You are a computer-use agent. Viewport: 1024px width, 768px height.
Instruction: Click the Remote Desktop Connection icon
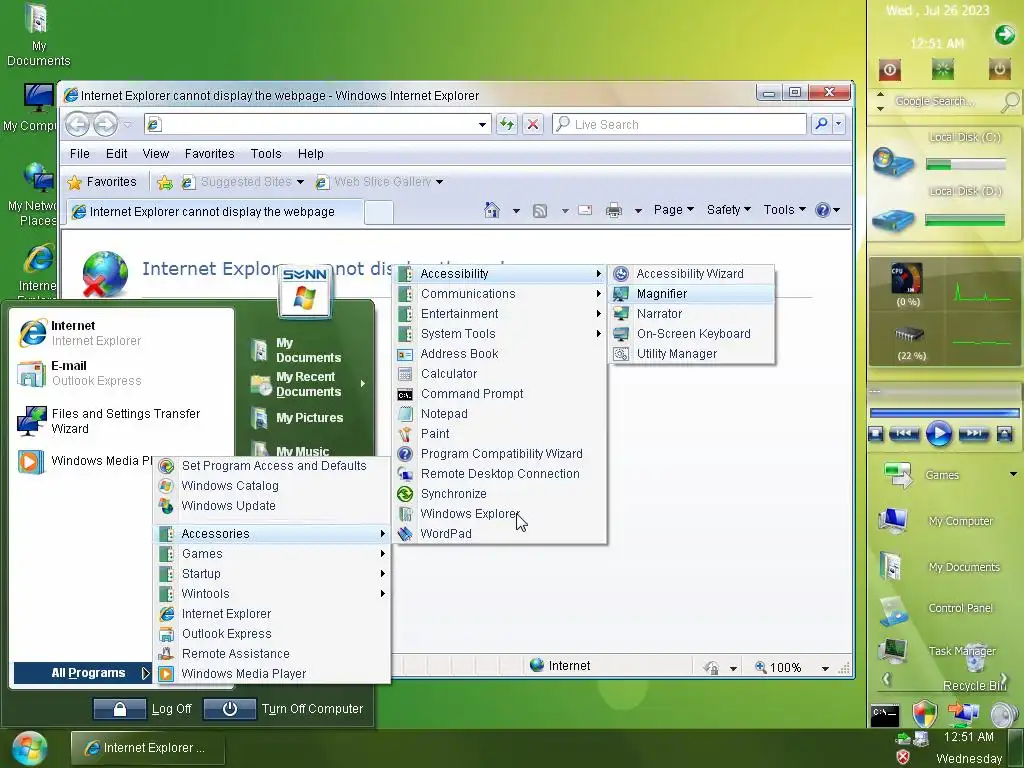coord(405,474)
